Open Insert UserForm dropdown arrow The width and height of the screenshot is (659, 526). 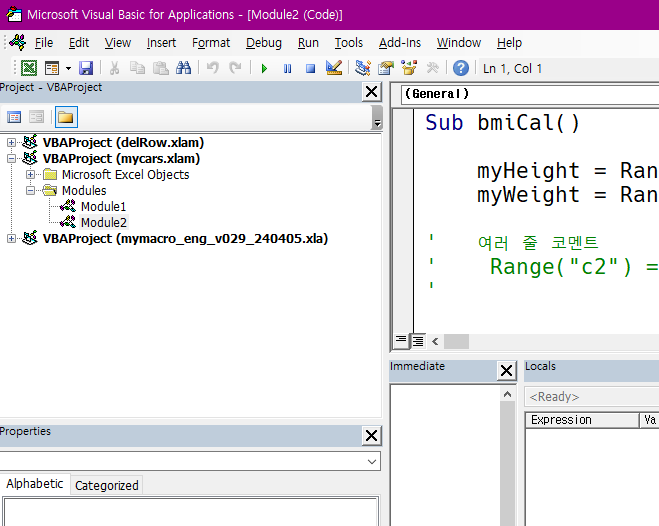pos(68,68)
